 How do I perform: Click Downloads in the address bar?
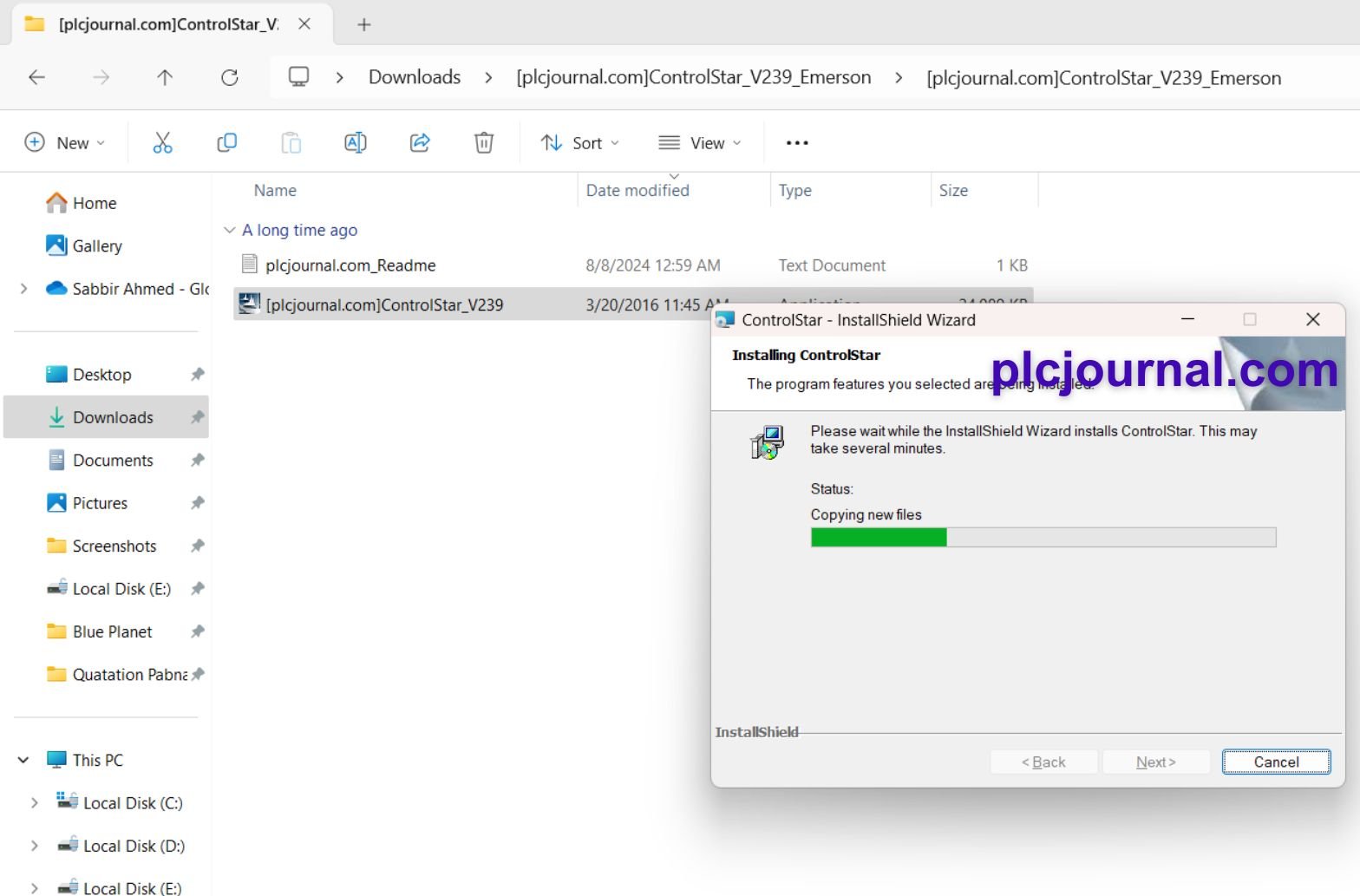point(415,77)
